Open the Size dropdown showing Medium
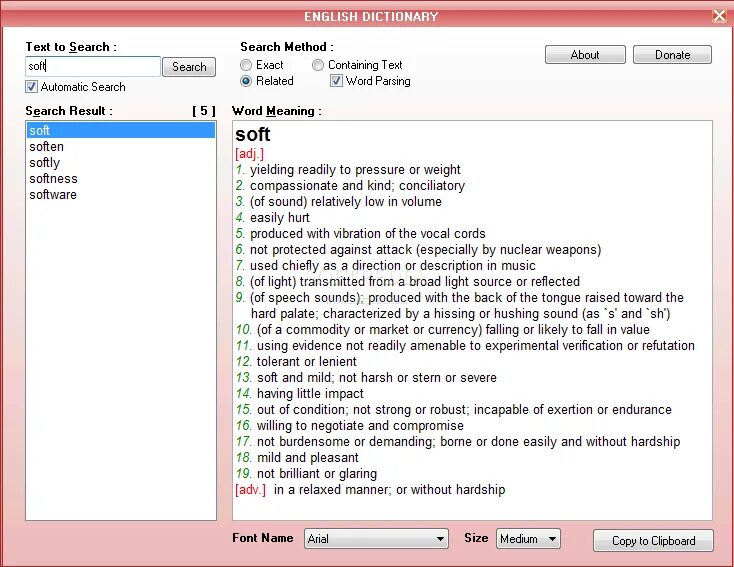The height and width of the screenshot is (567, 734). click(528, 539)
